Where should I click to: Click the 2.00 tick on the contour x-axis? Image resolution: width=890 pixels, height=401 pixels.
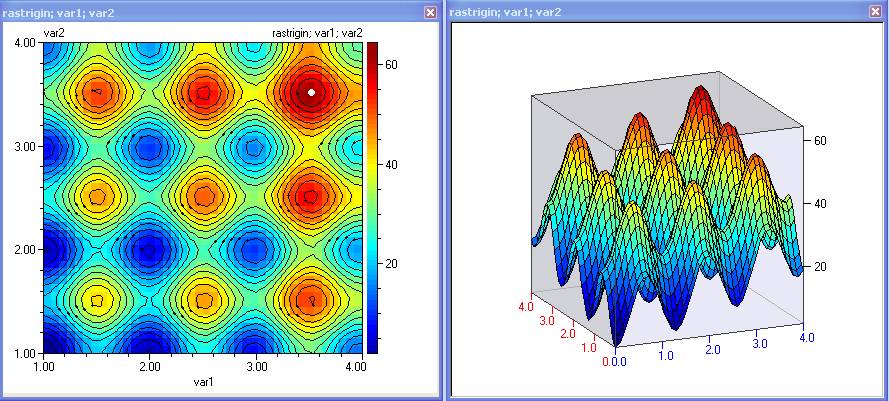(x=149, y=367)
